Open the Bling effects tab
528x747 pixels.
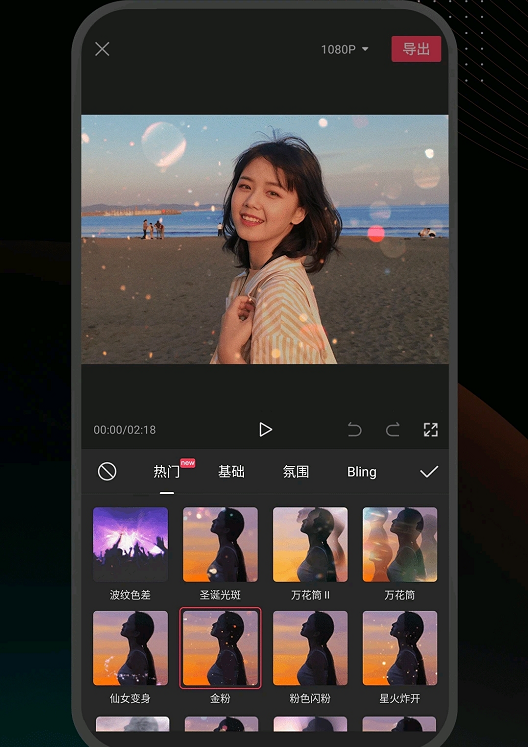362,472
